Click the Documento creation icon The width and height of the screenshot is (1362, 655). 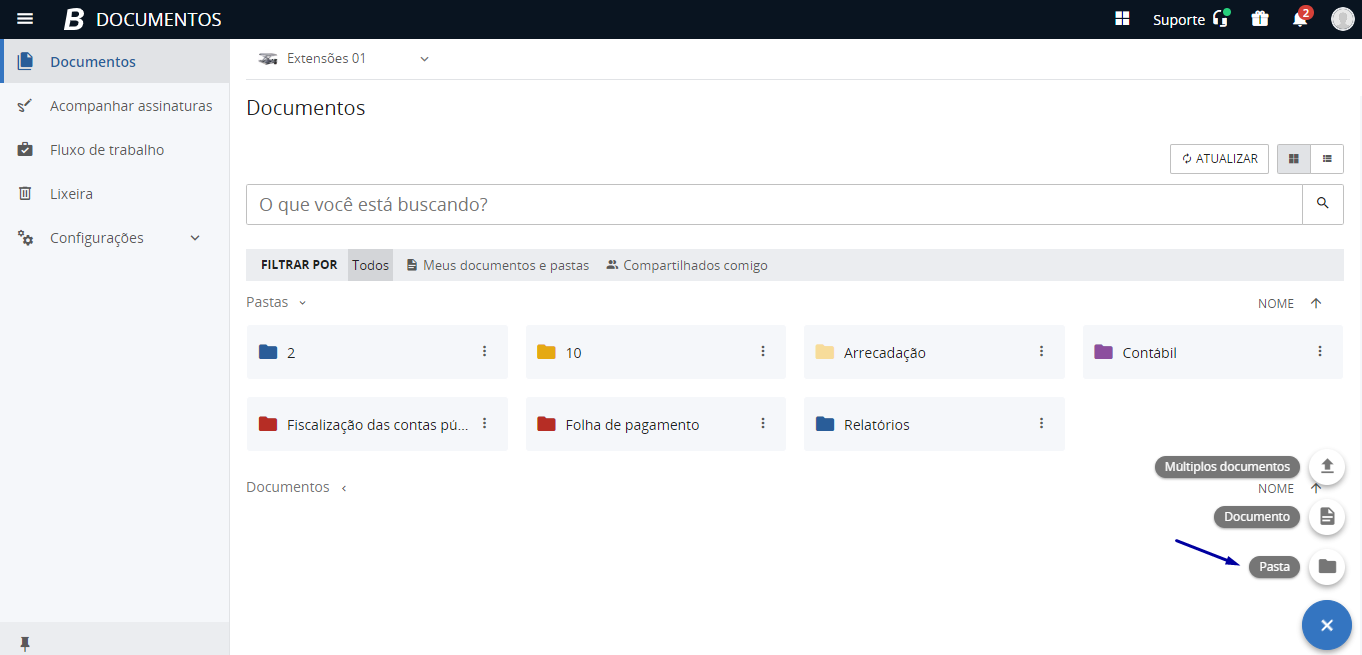click(1327, 517)
